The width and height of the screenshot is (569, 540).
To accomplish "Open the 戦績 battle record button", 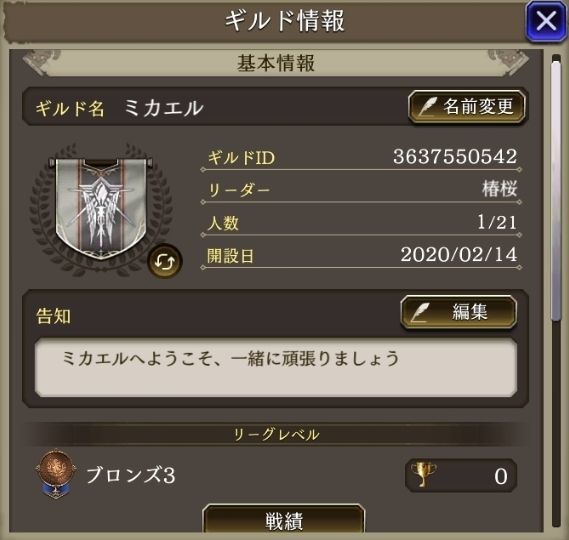I will [284, 521].
